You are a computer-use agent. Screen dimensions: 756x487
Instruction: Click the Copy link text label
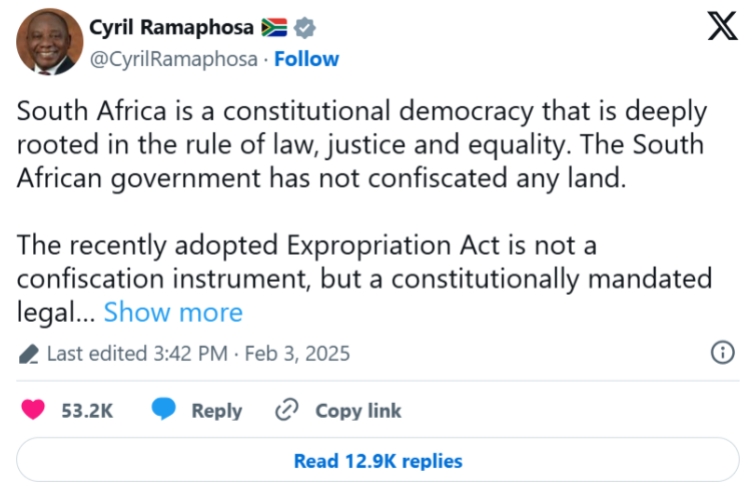click(x=358, y=410)
